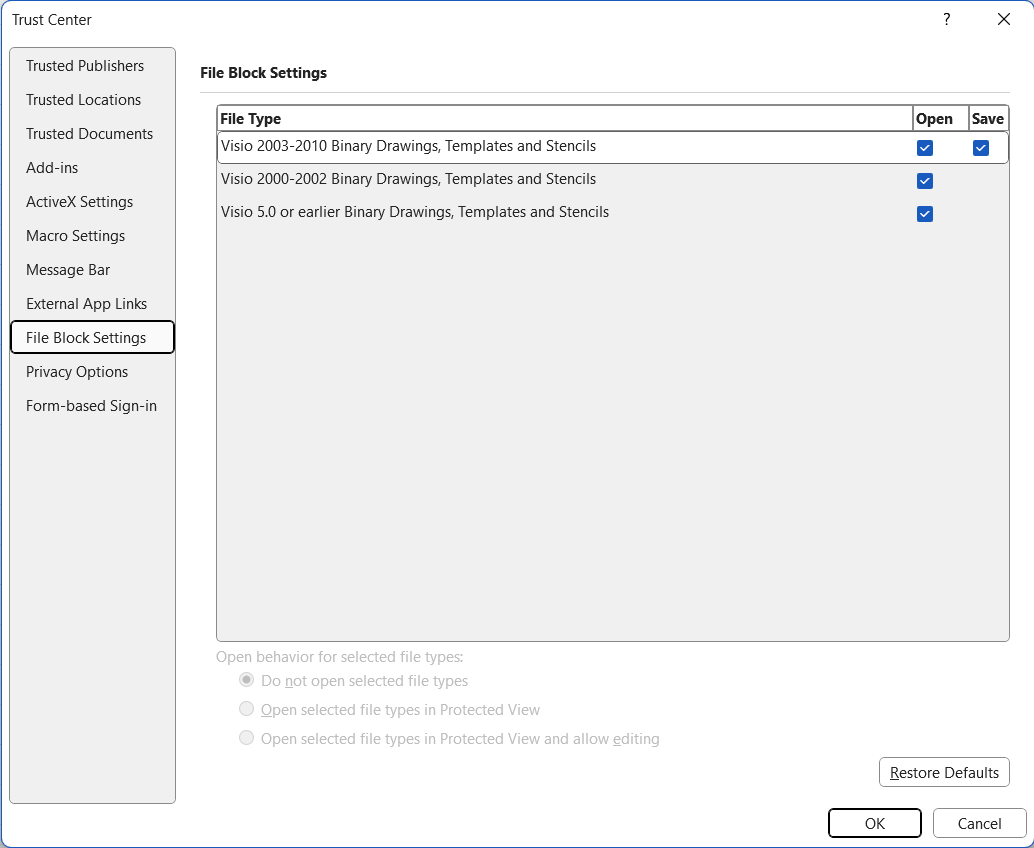The image size is (1034, 848).
Task: Go to Trusted Locations
Action: point(92,100)
